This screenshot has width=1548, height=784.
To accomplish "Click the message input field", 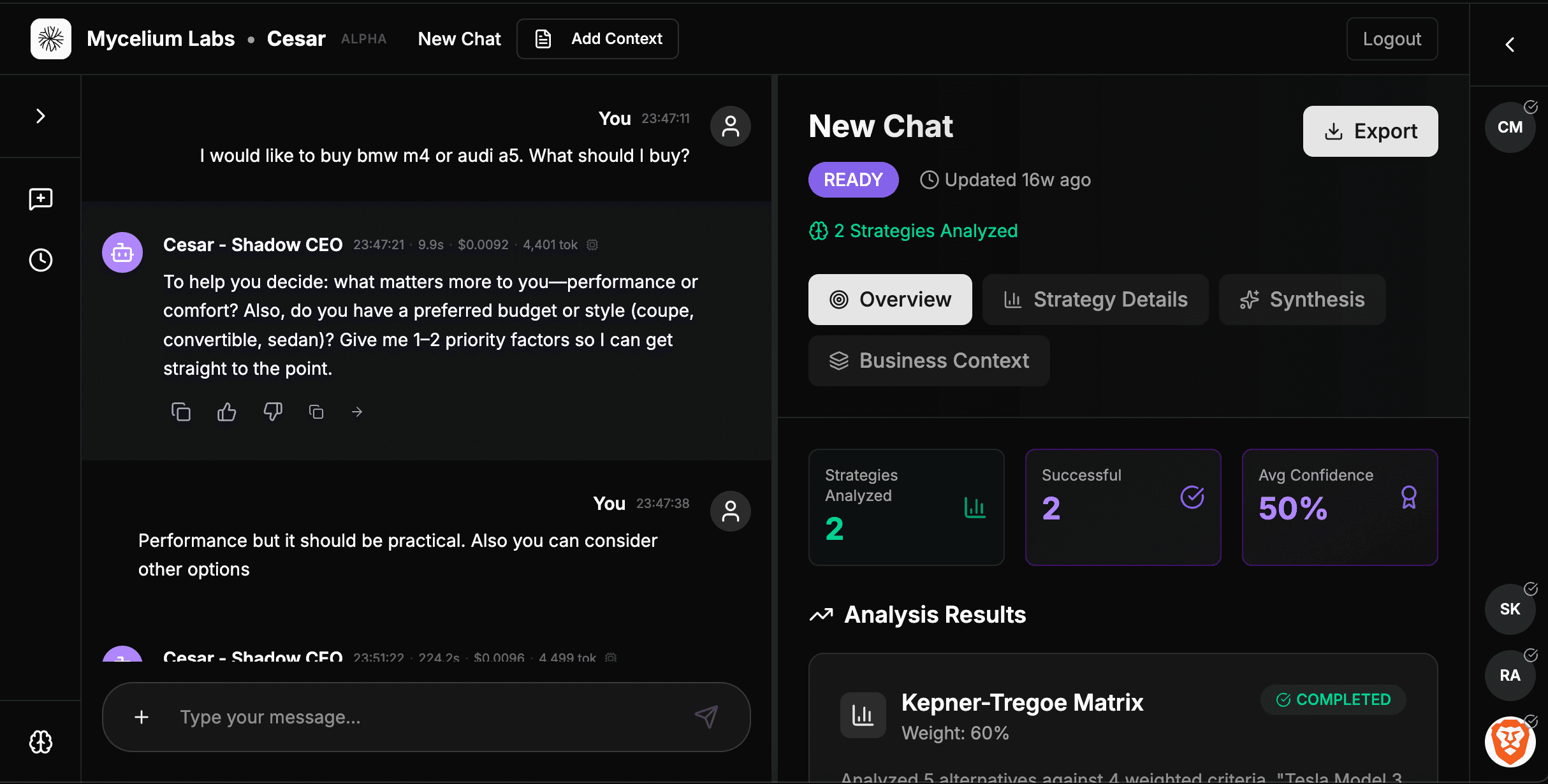I will click(x=421, y=717).
